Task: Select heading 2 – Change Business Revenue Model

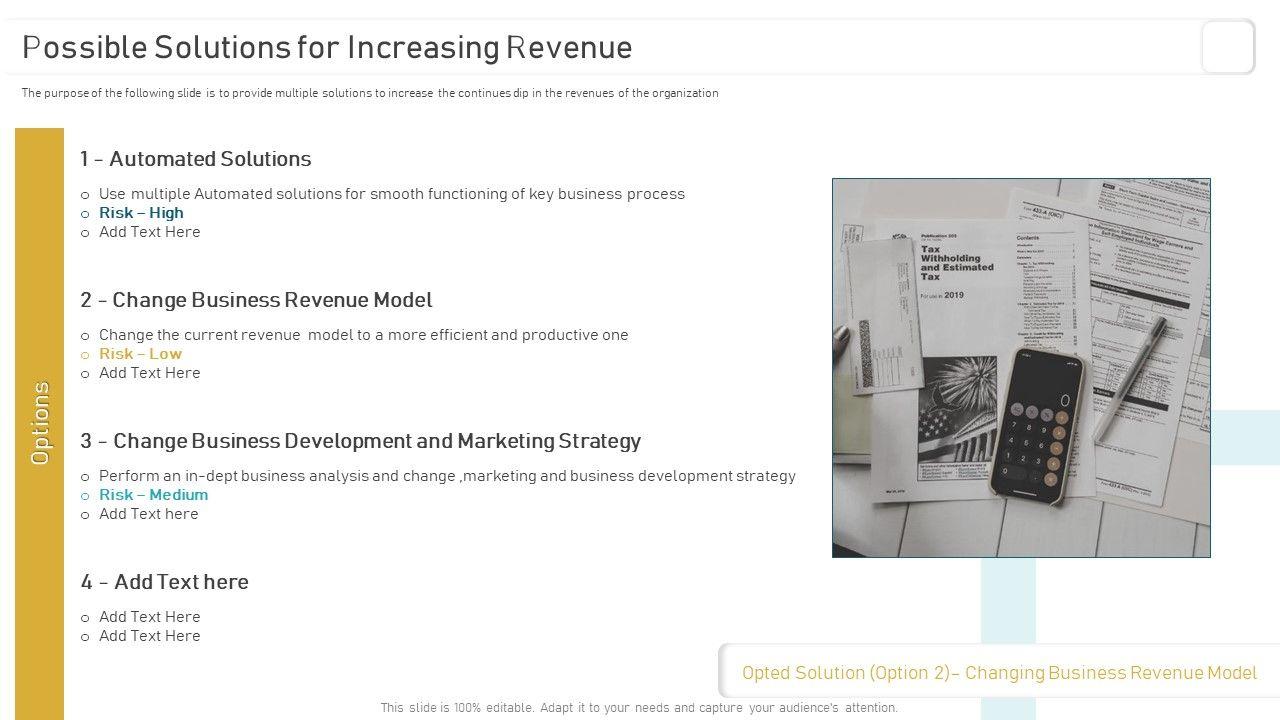Action: click(257, 300)
